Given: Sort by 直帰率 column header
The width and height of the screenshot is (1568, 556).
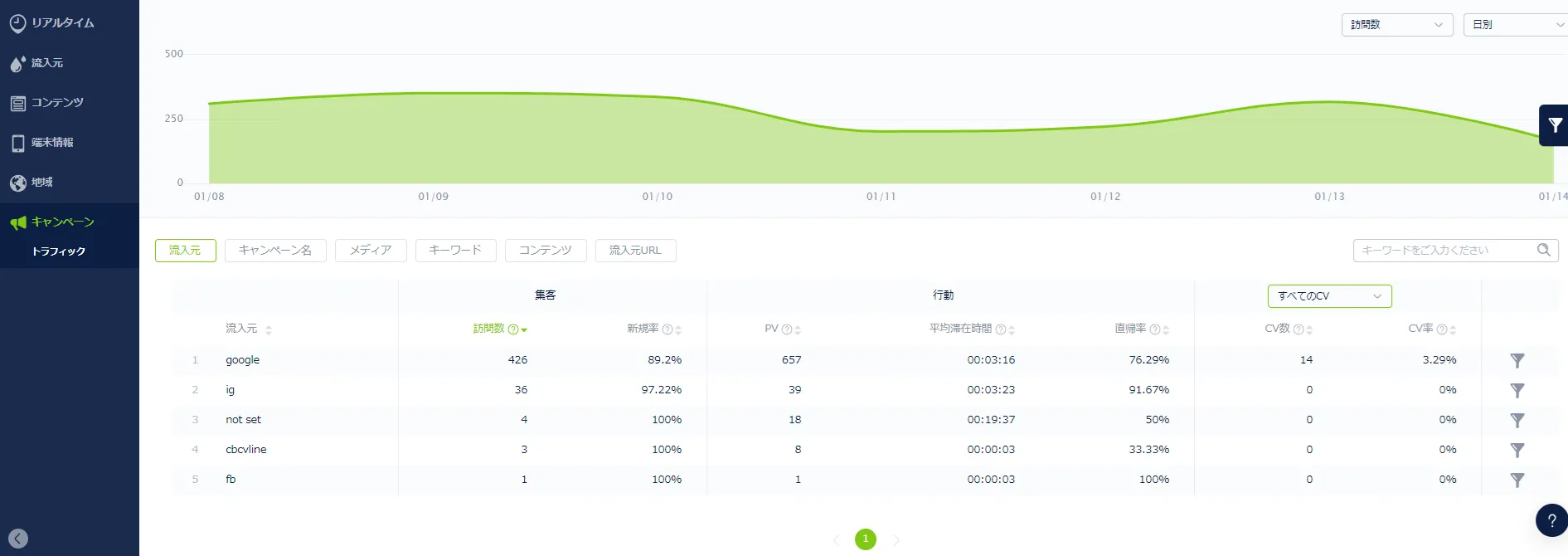Looking at the screenshot, I should click(x=1130, y=329).
